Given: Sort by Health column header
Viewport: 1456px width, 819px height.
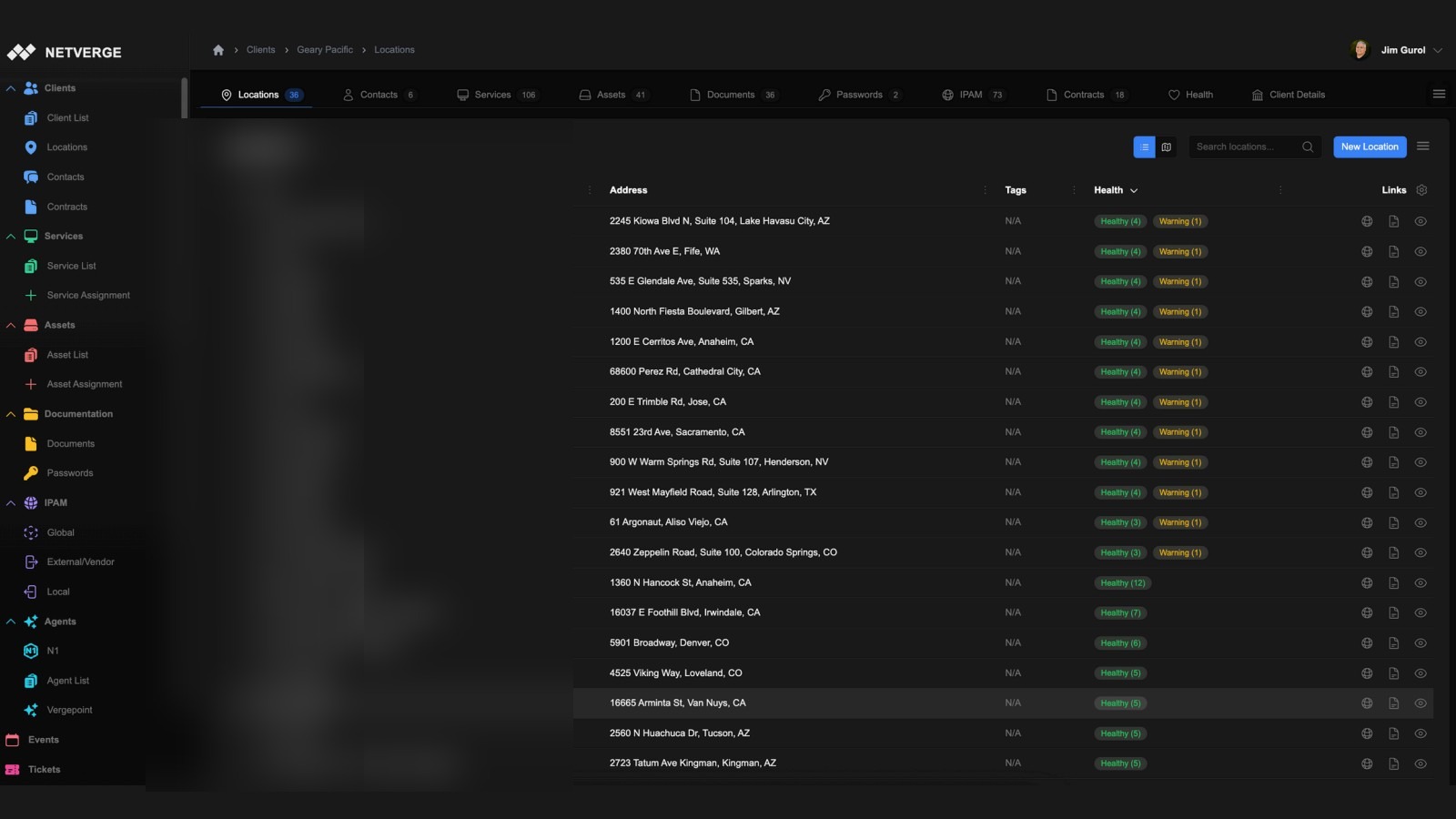Looking at the screenshot, I should tap(1115, 190).
